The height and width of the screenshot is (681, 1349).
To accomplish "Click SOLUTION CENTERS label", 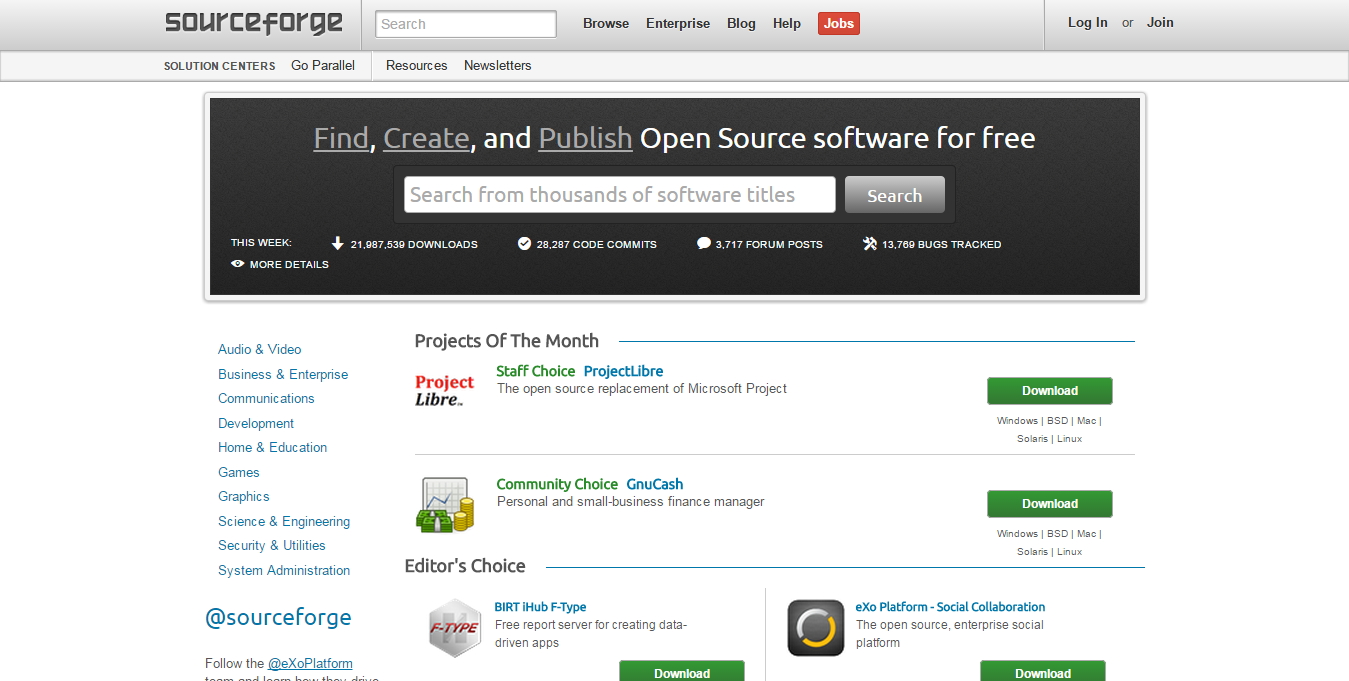I will click(220, 67).
